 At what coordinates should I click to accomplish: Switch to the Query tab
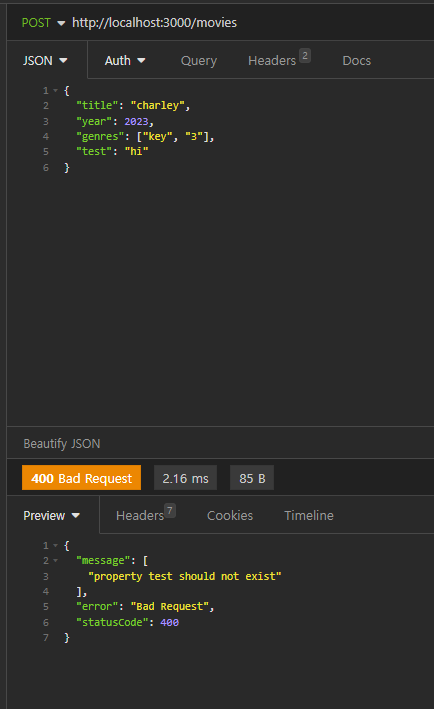click(x=199, y=61)
